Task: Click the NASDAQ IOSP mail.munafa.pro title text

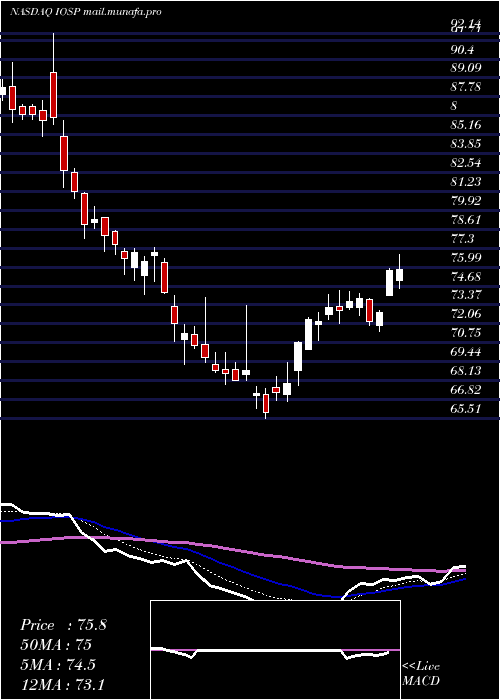Action: click(x=85, y=12)
